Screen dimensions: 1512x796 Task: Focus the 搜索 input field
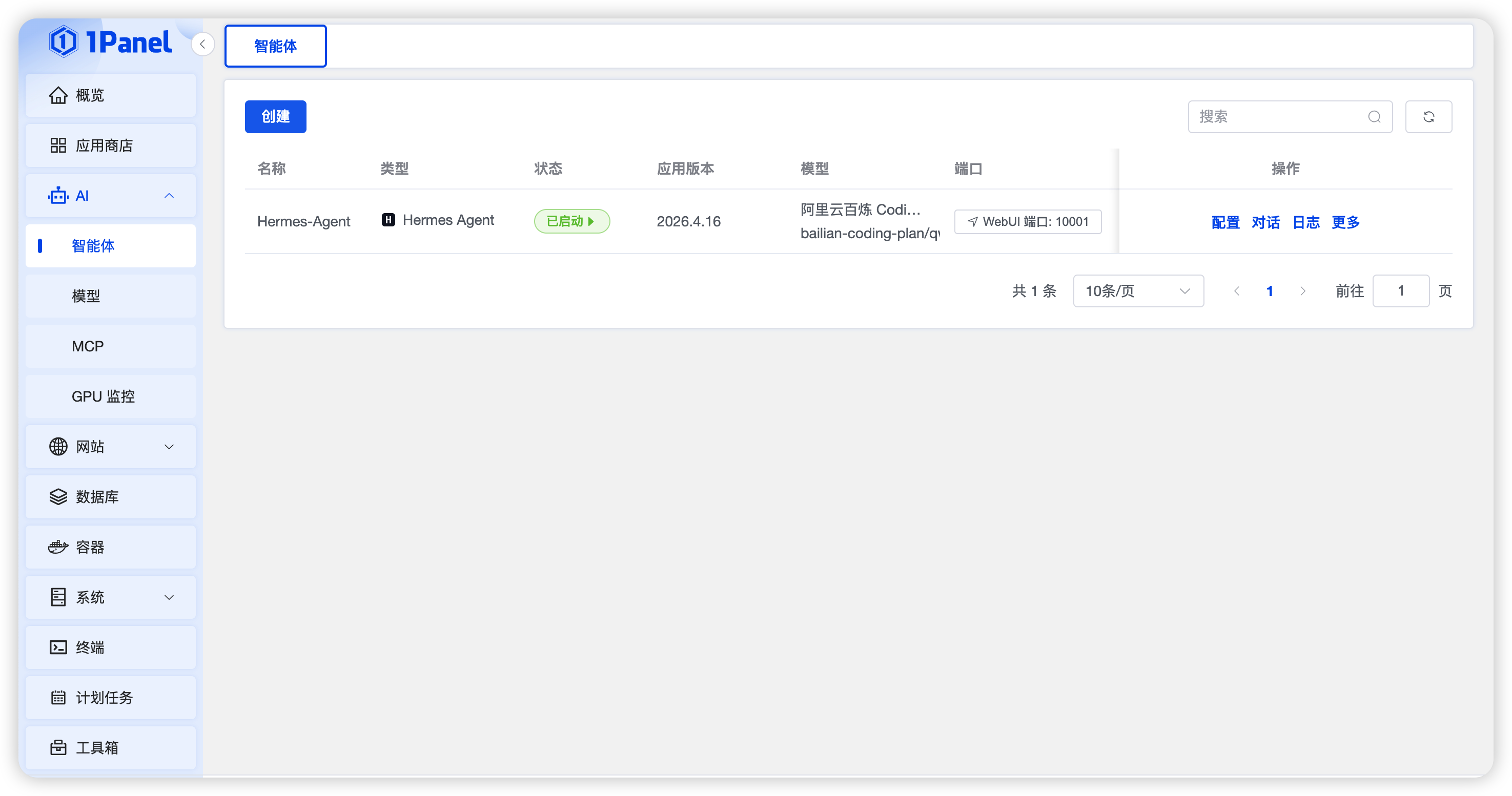point(1290,117)
